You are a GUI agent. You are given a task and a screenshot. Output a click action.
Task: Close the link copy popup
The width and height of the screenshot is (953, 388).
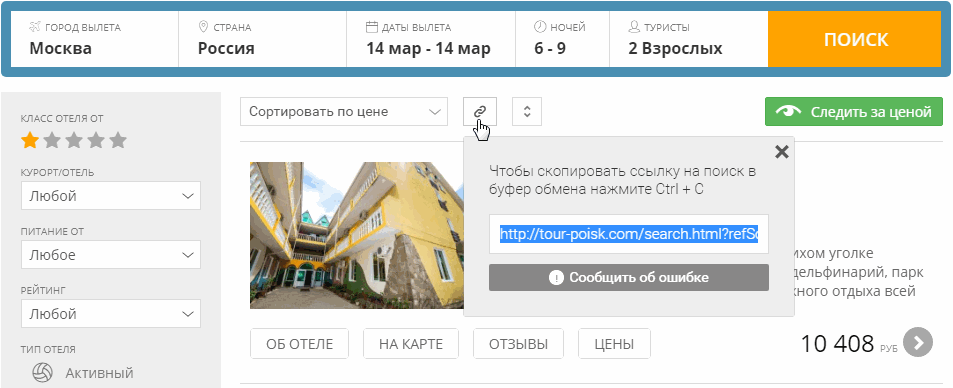point(782,152)
